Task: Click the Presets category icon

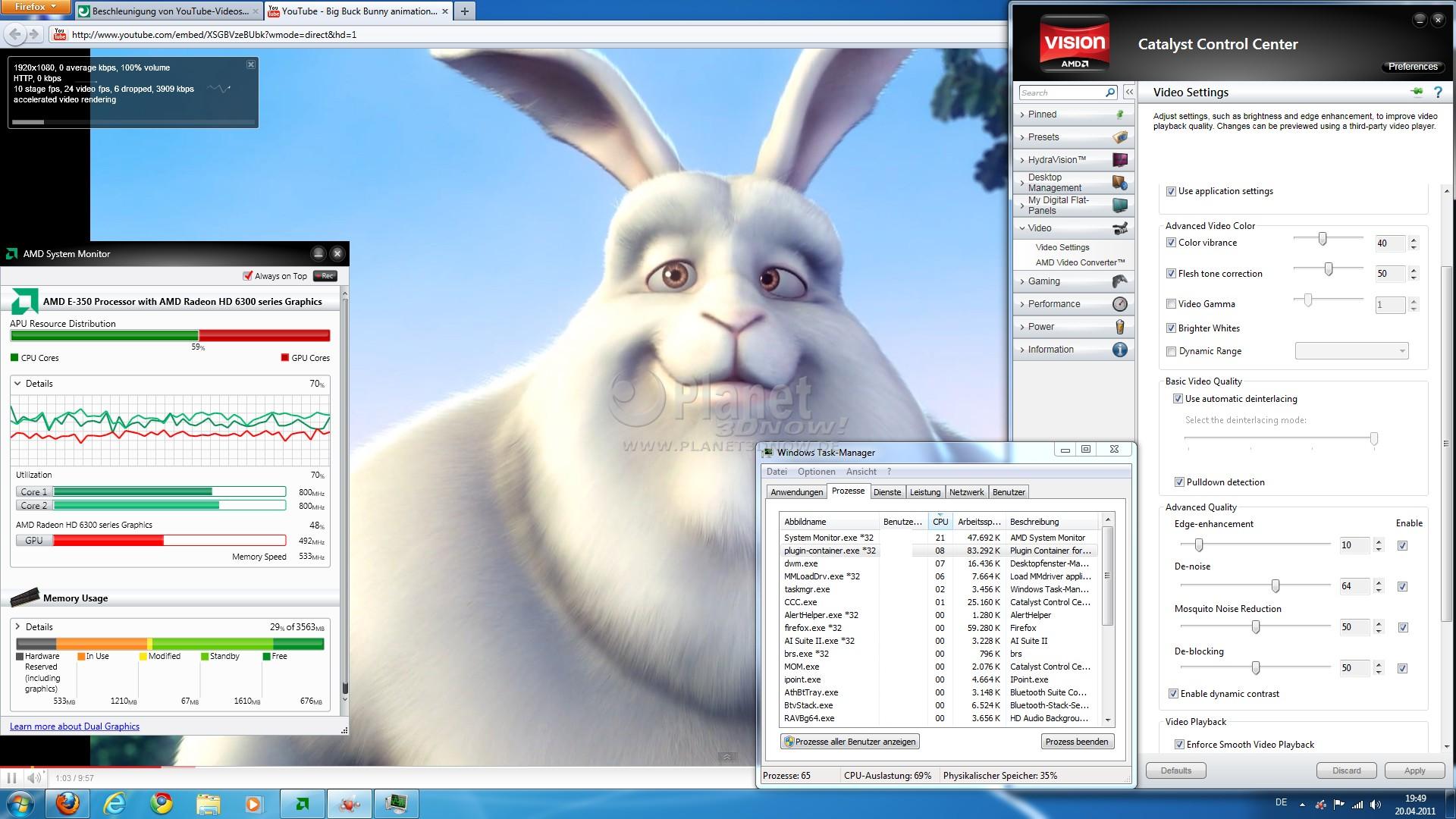Action: pyautogui.click(x=1120, y=137)
